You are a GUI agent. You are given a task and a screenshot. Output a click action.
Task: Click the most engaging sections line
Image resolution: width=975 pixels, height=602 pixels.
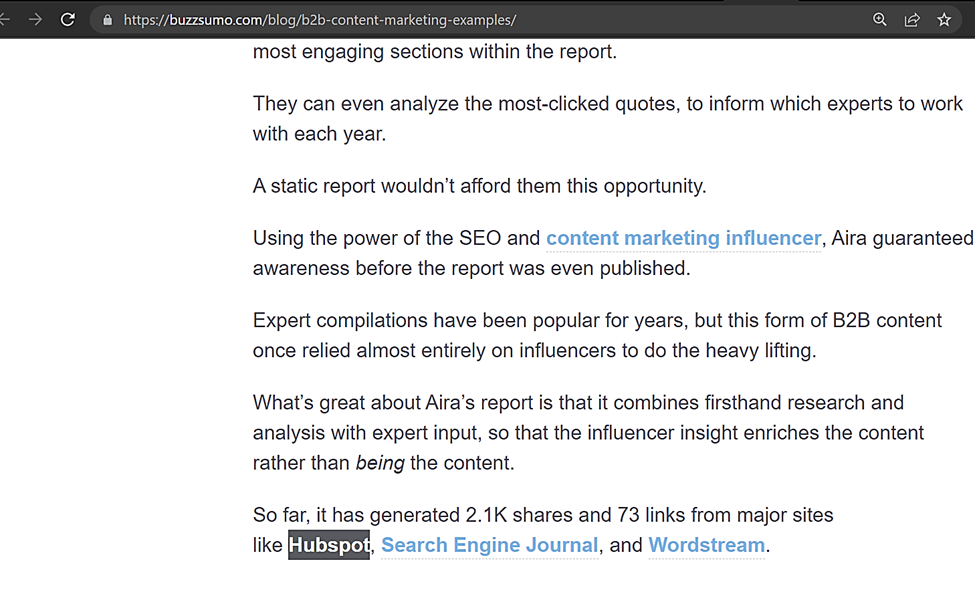coord(435,52)
